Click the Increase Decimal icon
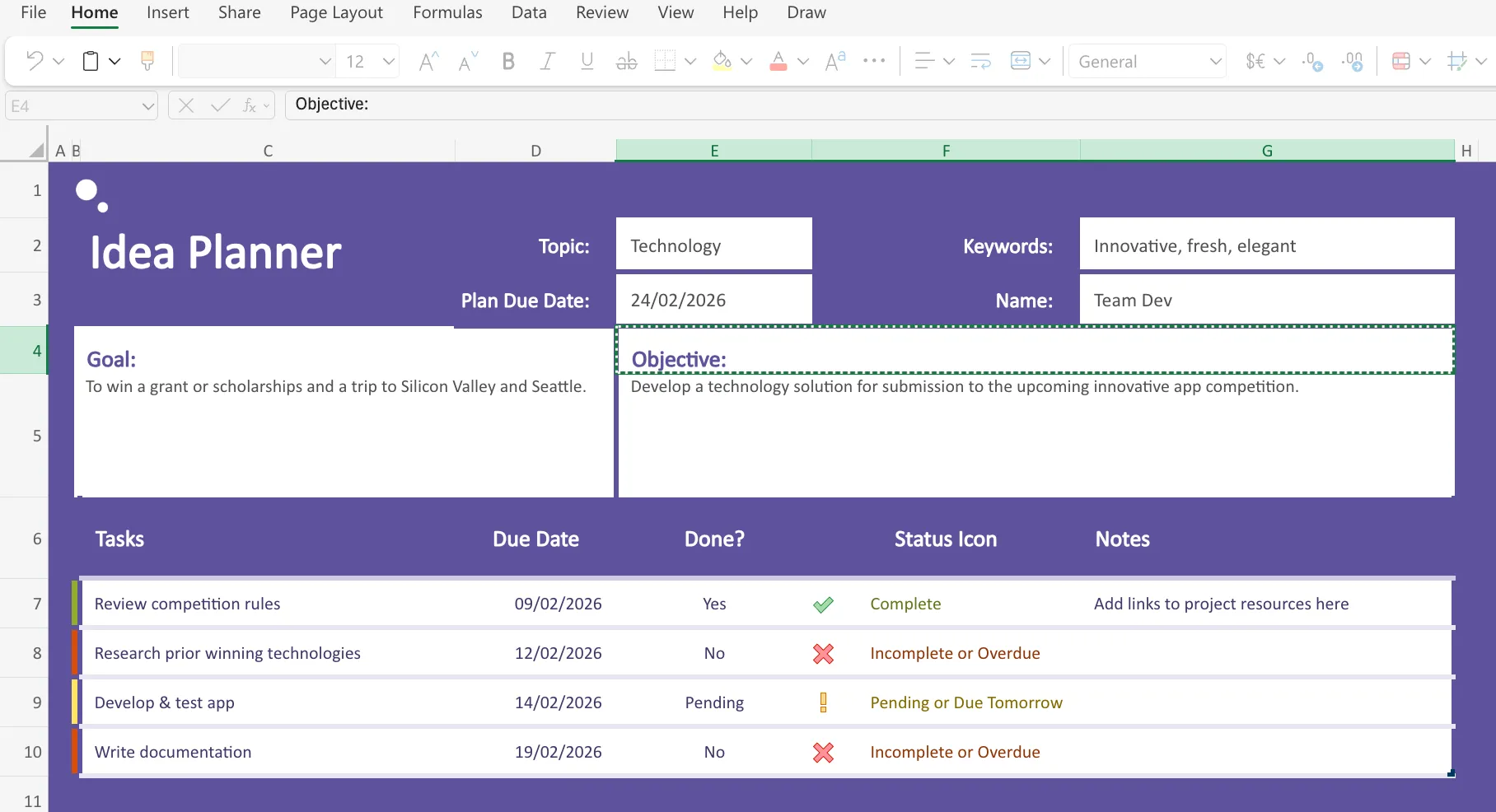1496x812 pixels. (1352, 61)
